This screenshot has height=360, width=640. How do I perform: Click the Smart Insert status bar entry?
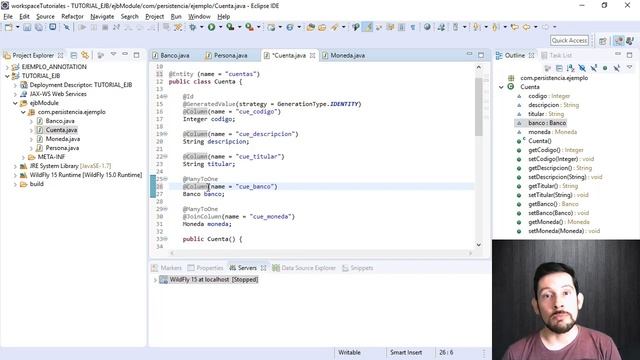click(x=406, y=353)
